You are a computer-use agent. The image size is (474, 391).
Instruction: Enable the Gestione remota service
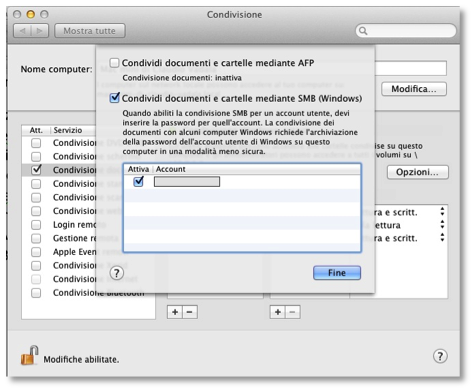point(36,238)
